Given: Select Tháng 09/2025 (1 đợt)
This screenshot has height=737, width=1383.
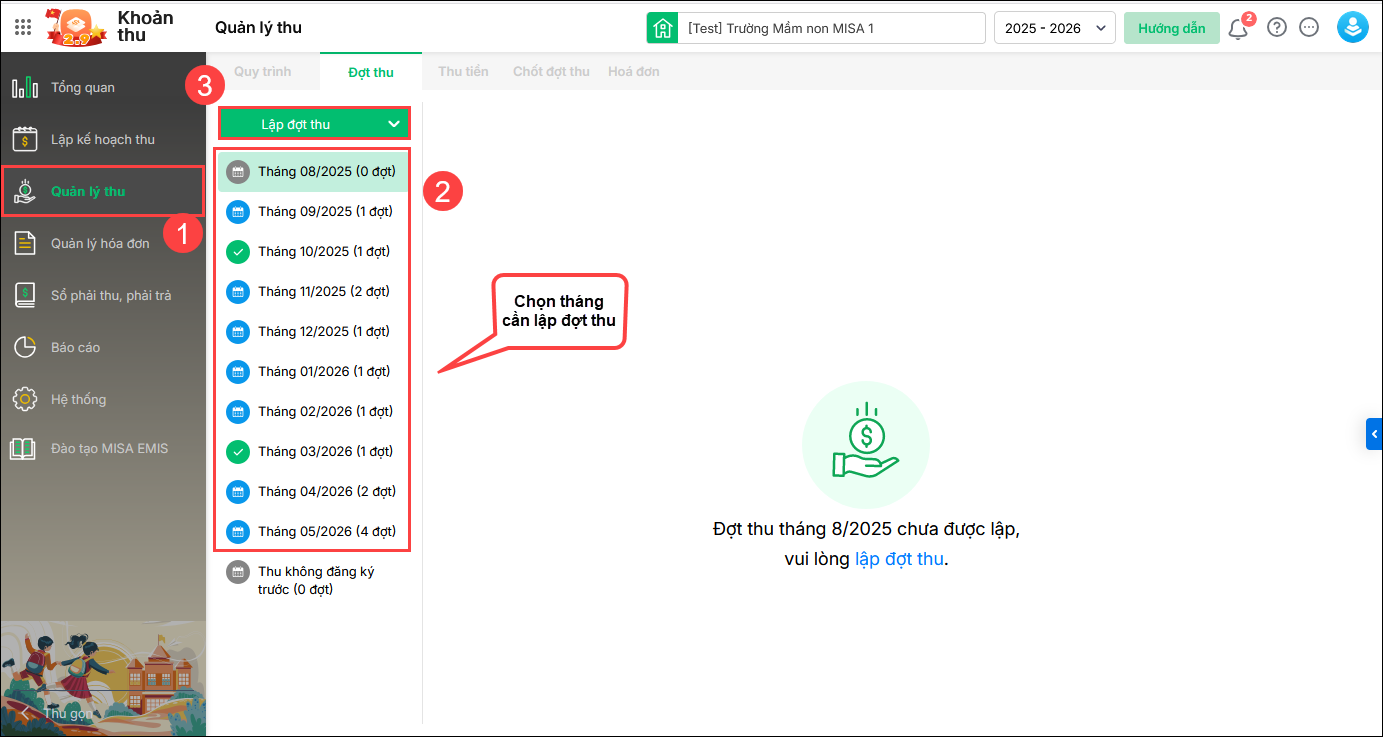Looking at the screenshot, I should tap(313, 212).
